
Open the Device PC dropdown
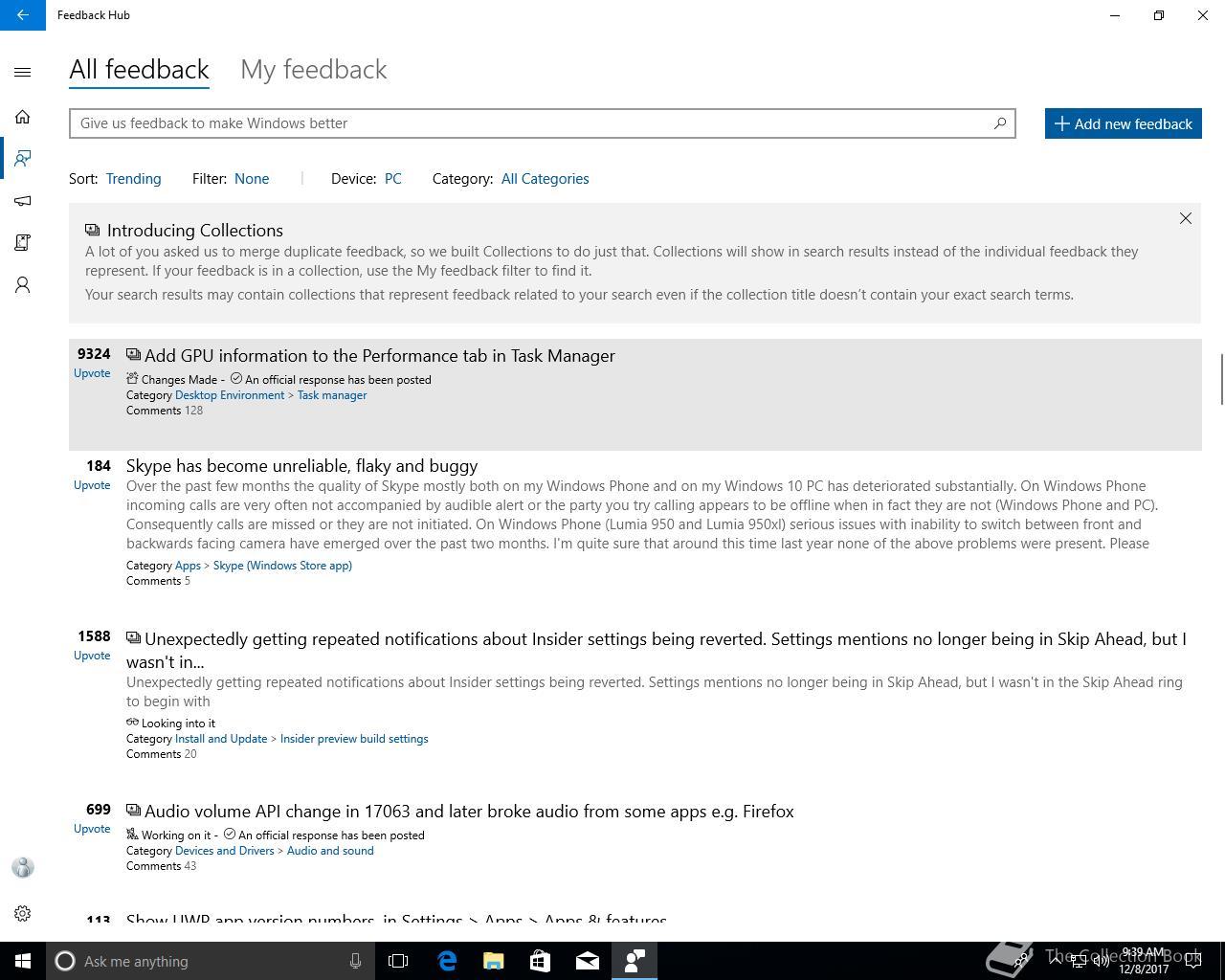coord(393,179)
